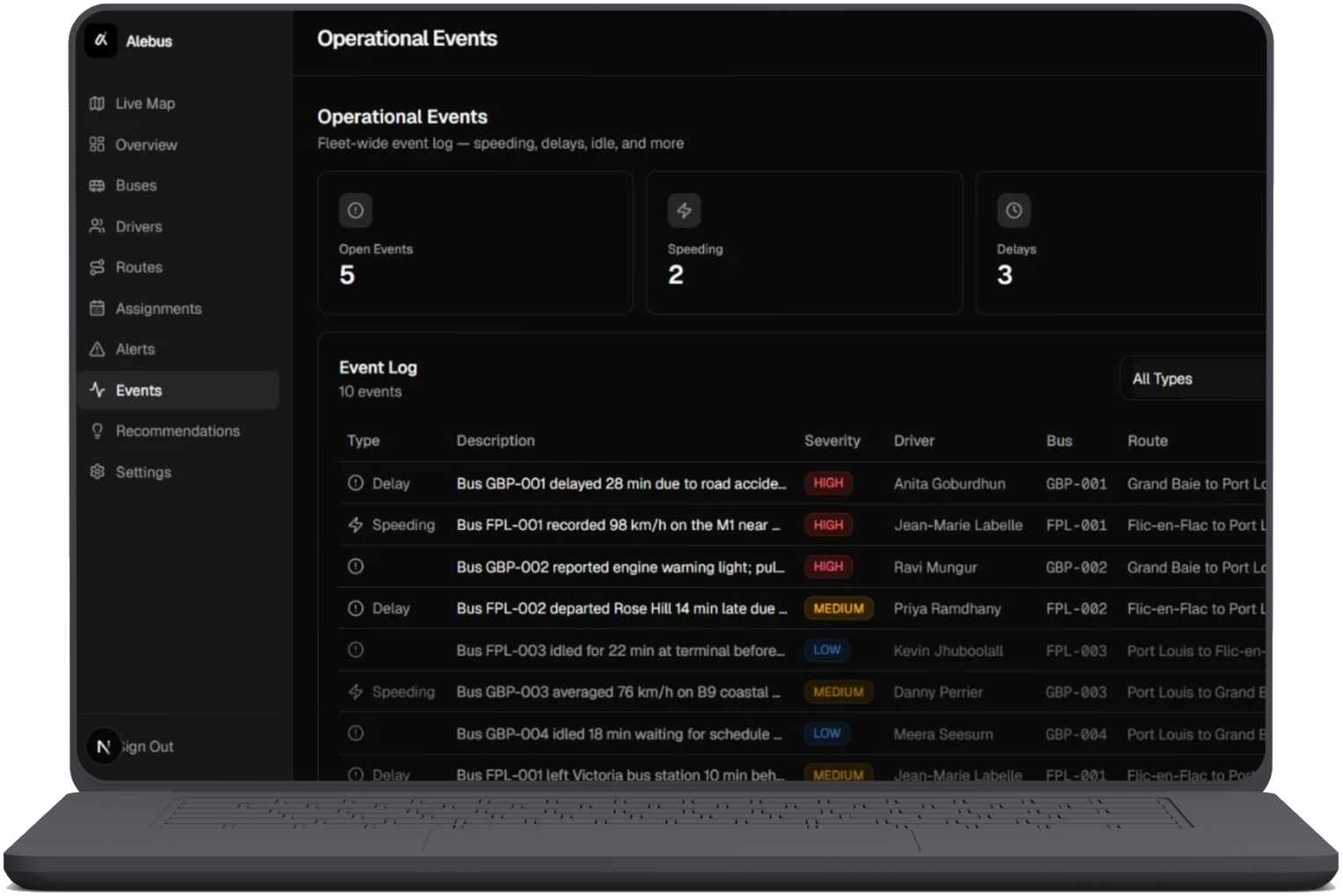Click the Events activity pulse icon
This screenshot has height=896, width=1343.
pyautogui.click(x=97, y=390)
